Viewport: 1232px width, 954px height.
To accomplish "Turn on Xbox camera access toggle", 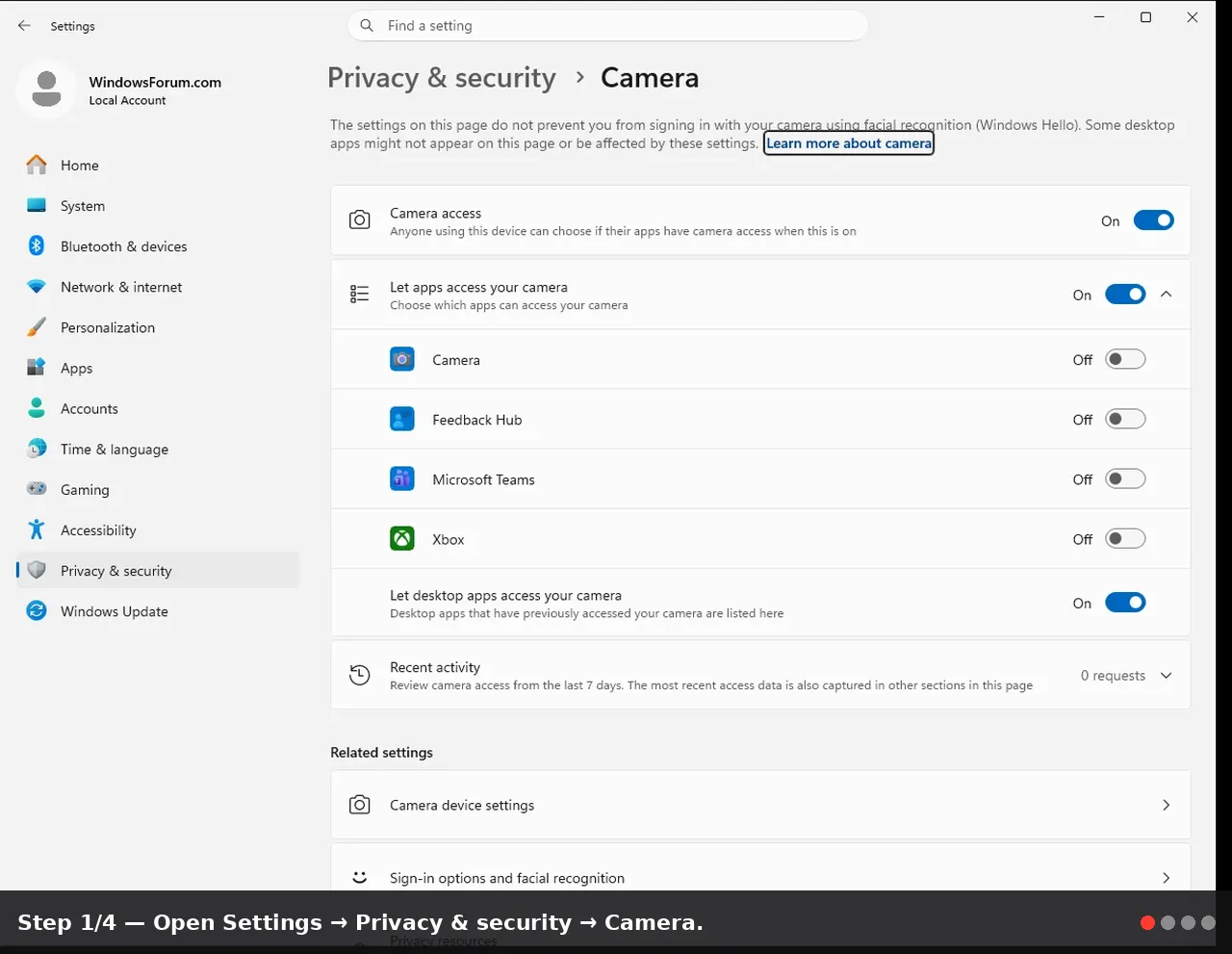I will coord(1125,538).
